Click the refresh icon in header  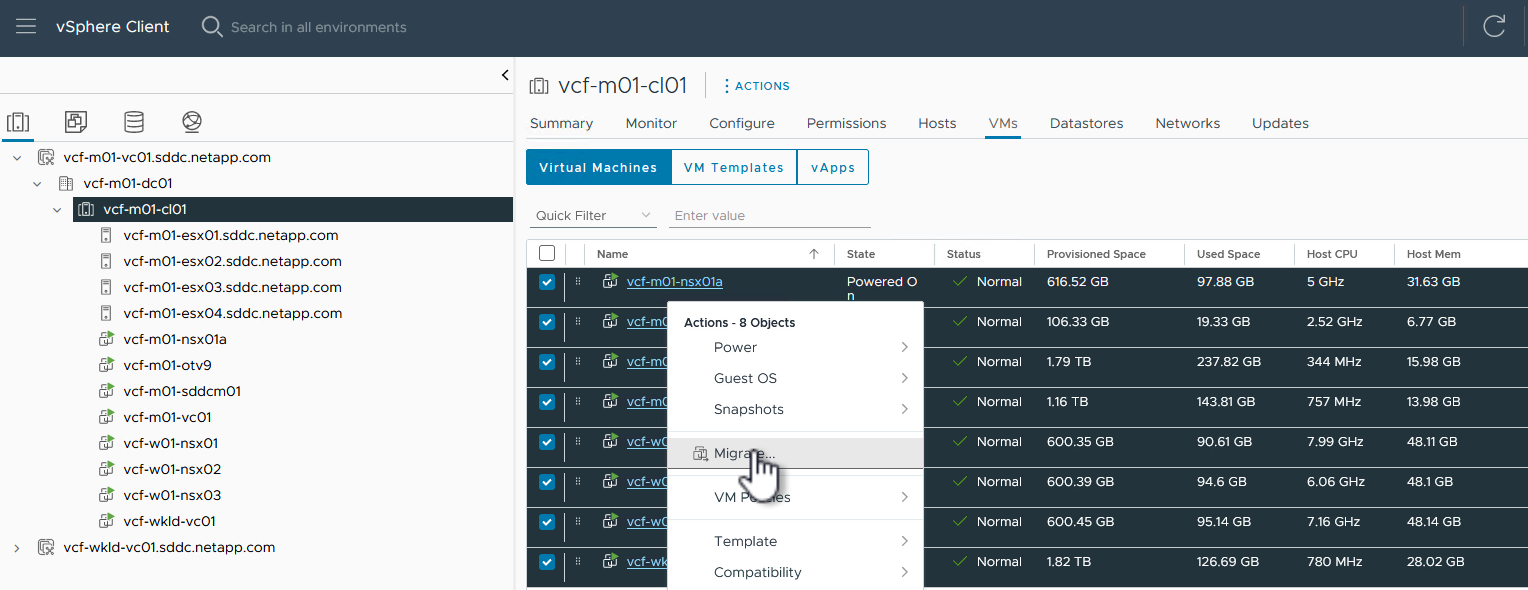point(1494,27)
